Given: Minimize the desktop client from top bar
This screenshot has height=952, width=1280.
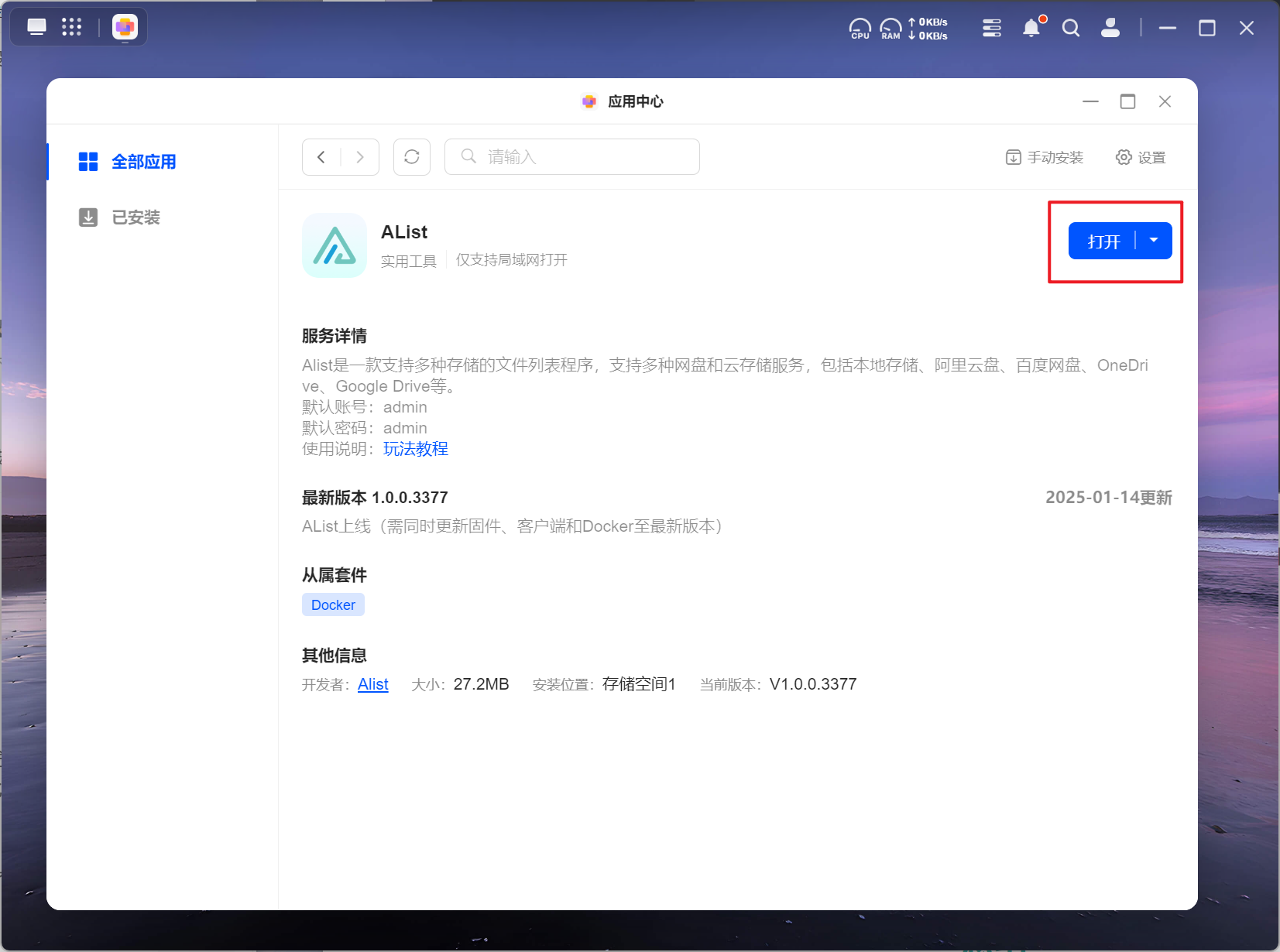Looking at the screenshot, I should [1168, 28].
